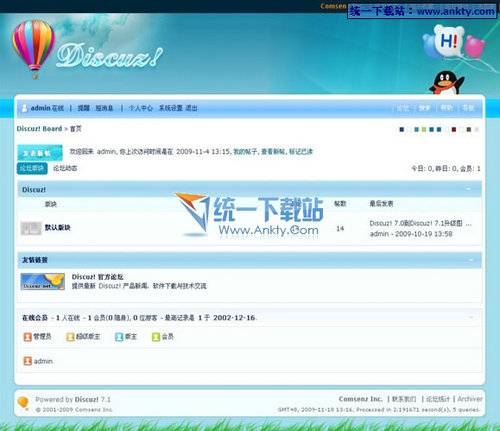Screen dimensions: 500x431
Task: Open 搜索 in the right navbar
Action: point(425,108)
